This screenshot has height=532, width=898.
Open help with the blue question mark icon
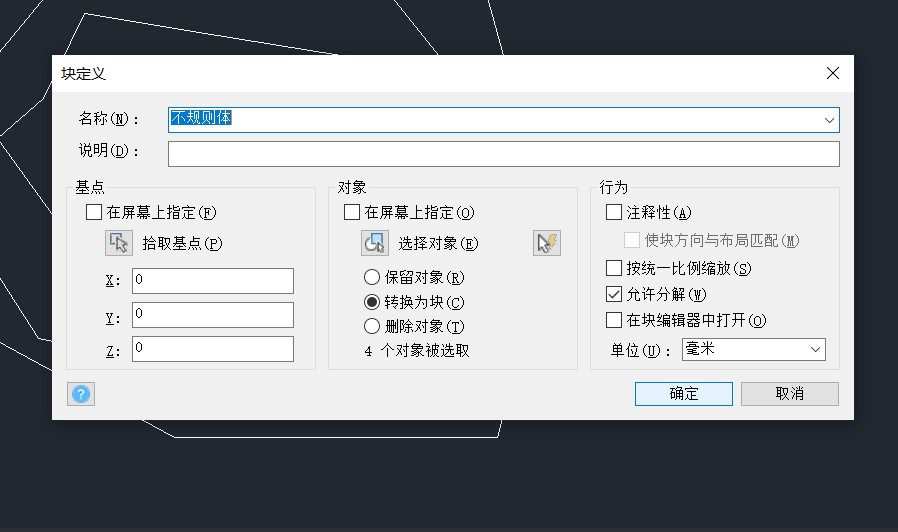pos(81,394)
